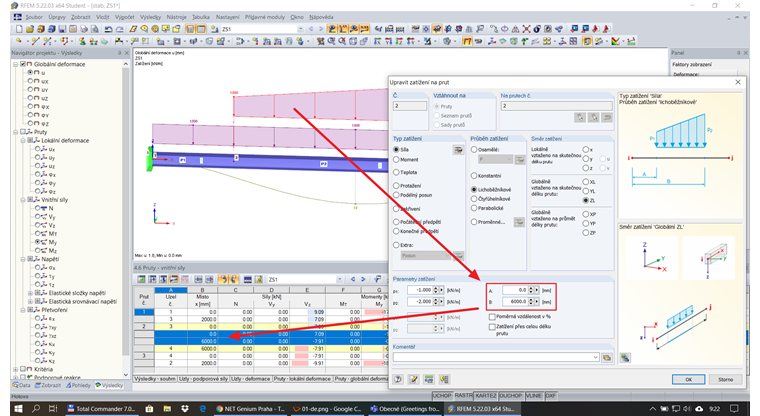Image resolution: width=760 pixels, height=416 pixels.
Task: Click view mode icon under preview
Action: tap(625, 358)
